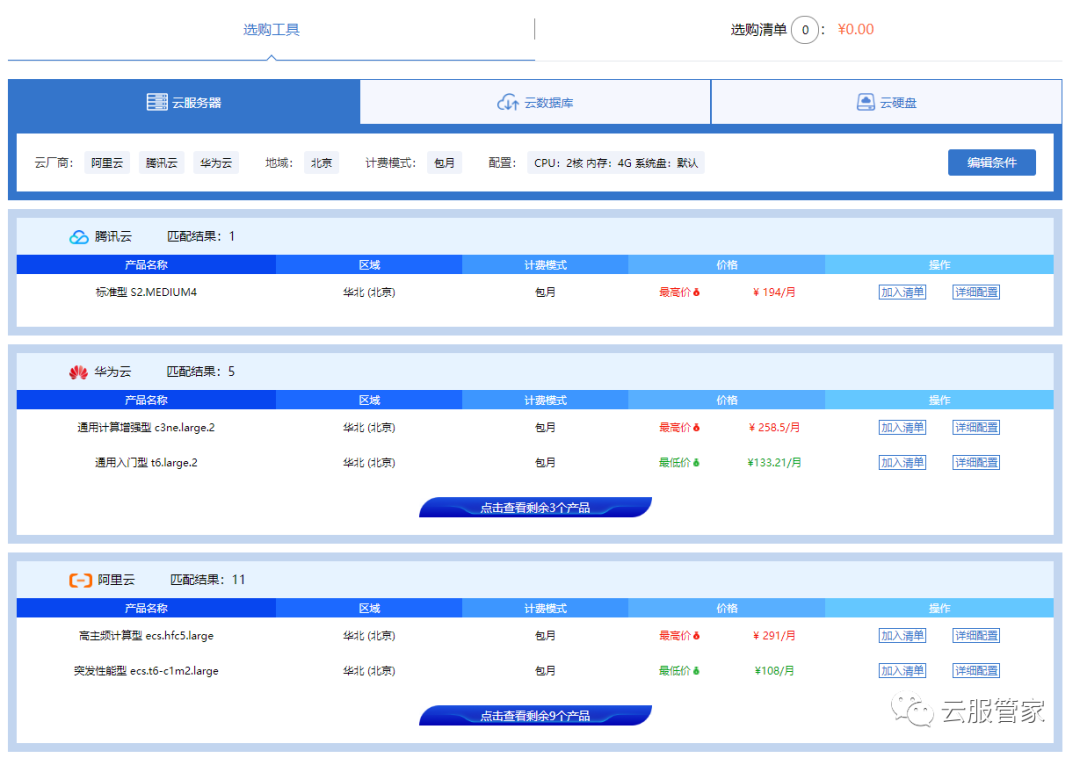Click the 北京 region tag
Image resolution: width=1080 pixels, height=758 pixels.
pyautogui.click(x=322, y=163)
